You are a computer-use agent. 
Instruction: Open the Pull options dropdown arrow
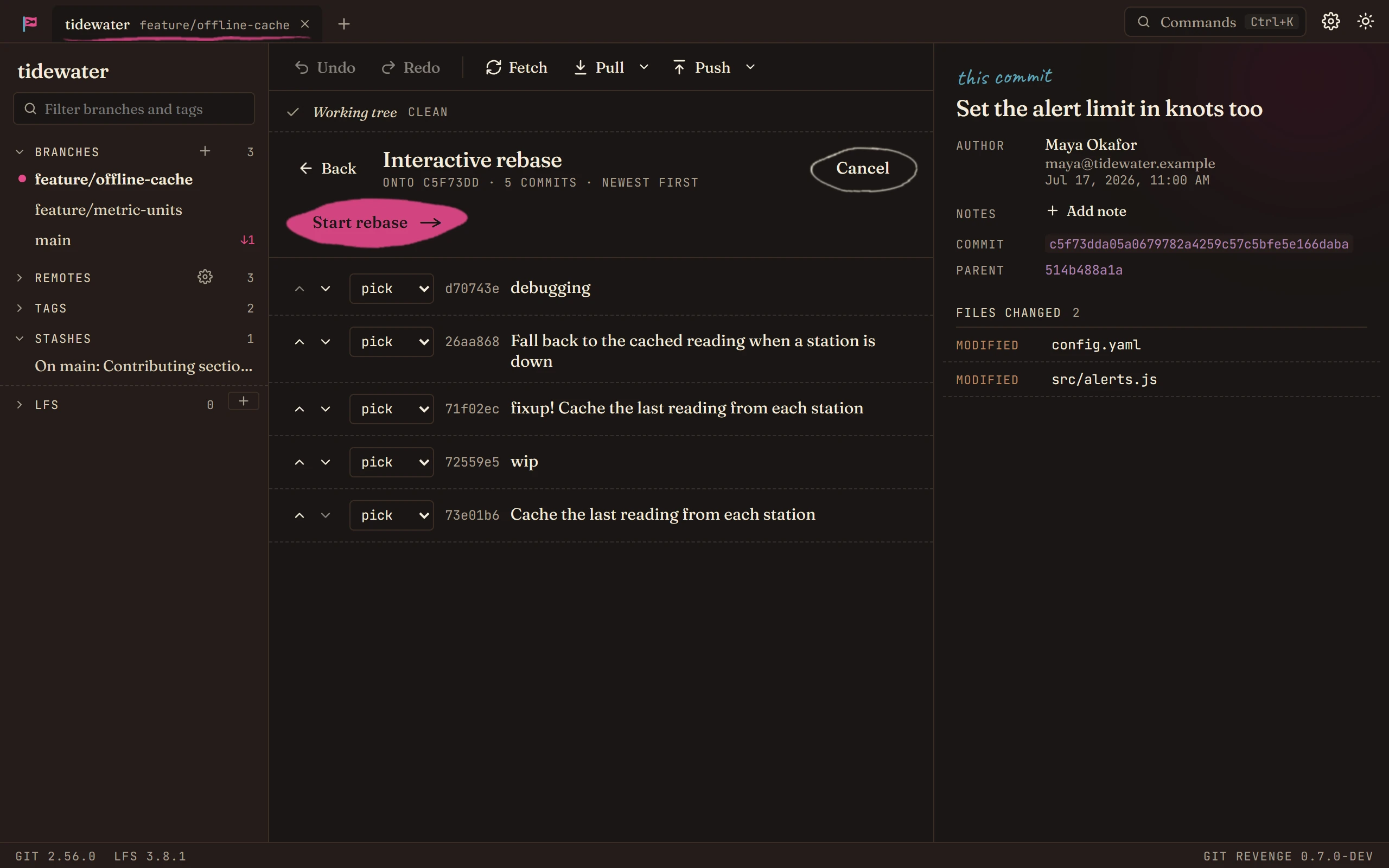(644, 67)
